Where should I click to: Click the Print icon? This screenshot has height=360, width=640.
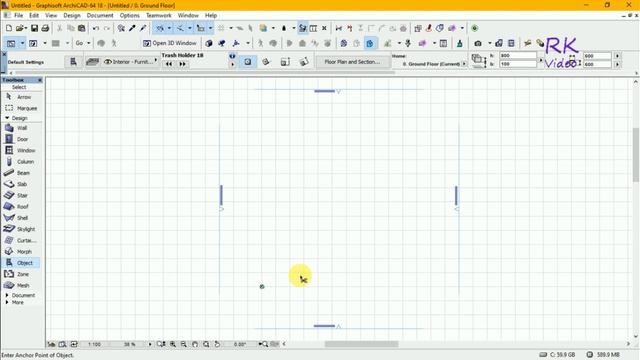45,28
